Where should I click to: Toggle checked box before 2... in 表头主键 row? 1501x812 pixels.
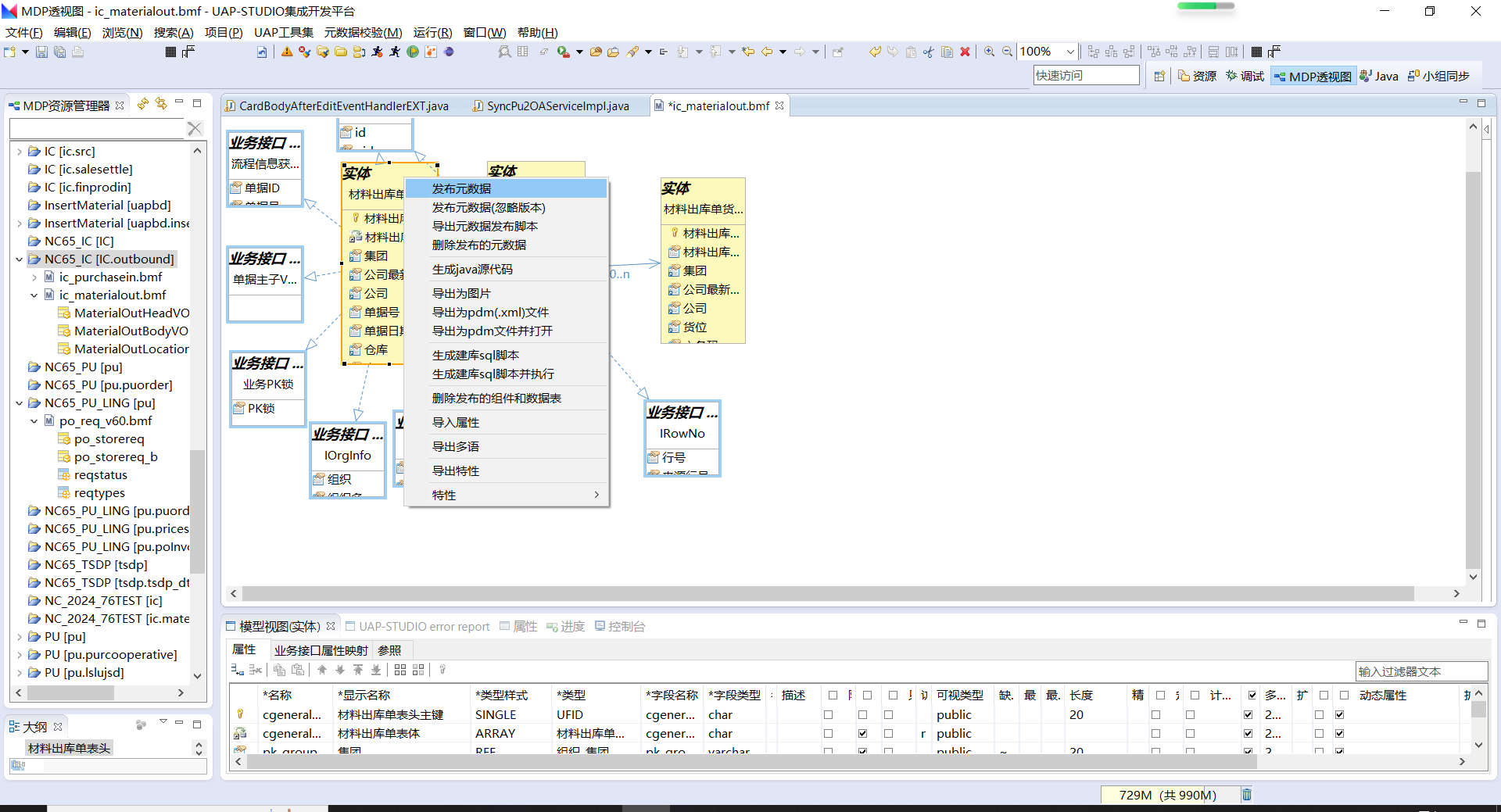[1248, 714]
